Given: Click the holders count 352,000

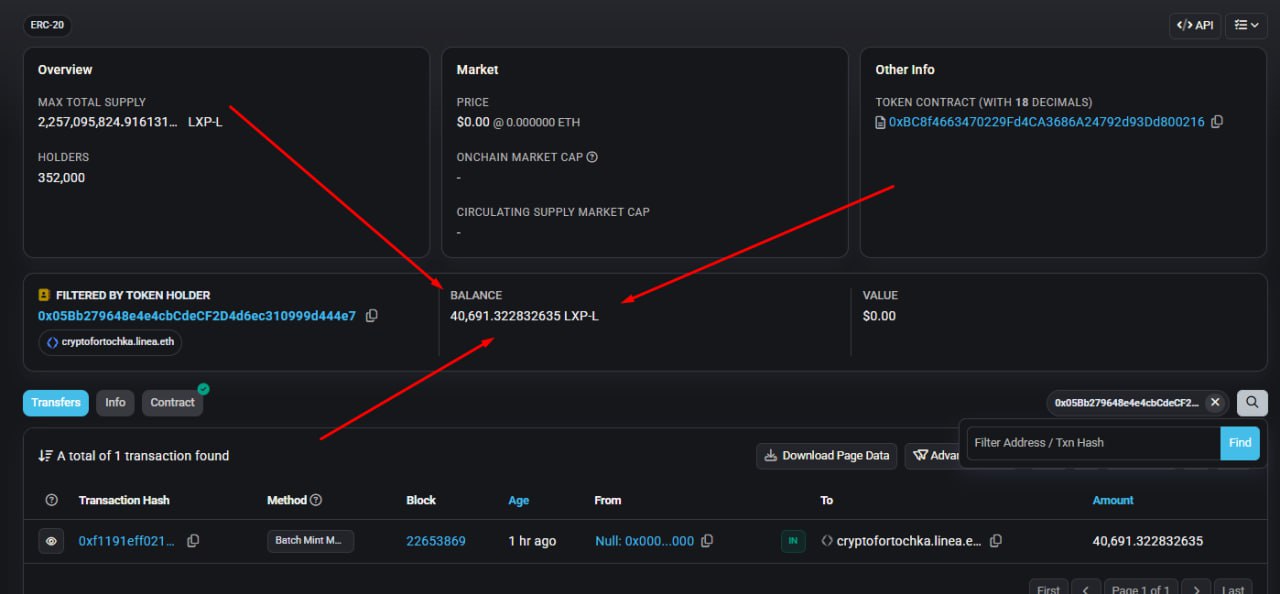Looking at the screenshot, I should click(x=62, y=178).
